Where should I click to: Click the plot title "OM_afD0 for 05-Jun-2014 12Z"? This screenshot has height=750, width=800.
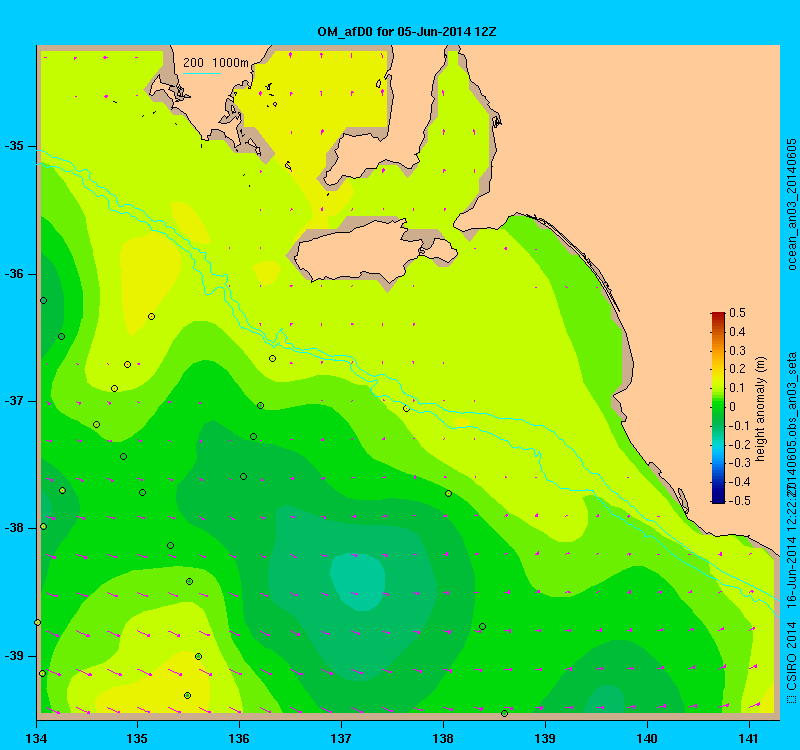(407, 32)
